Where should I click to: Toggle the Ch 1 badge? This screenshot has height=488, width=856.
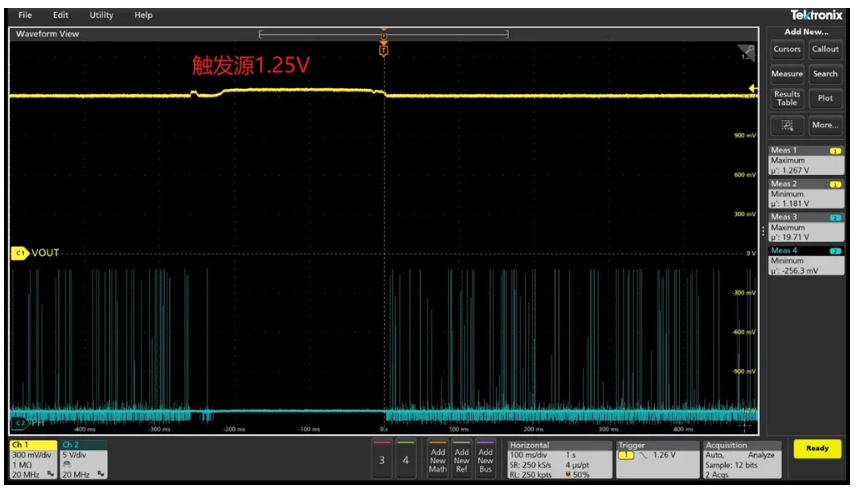pyautogui.click(x=33, y=459)
